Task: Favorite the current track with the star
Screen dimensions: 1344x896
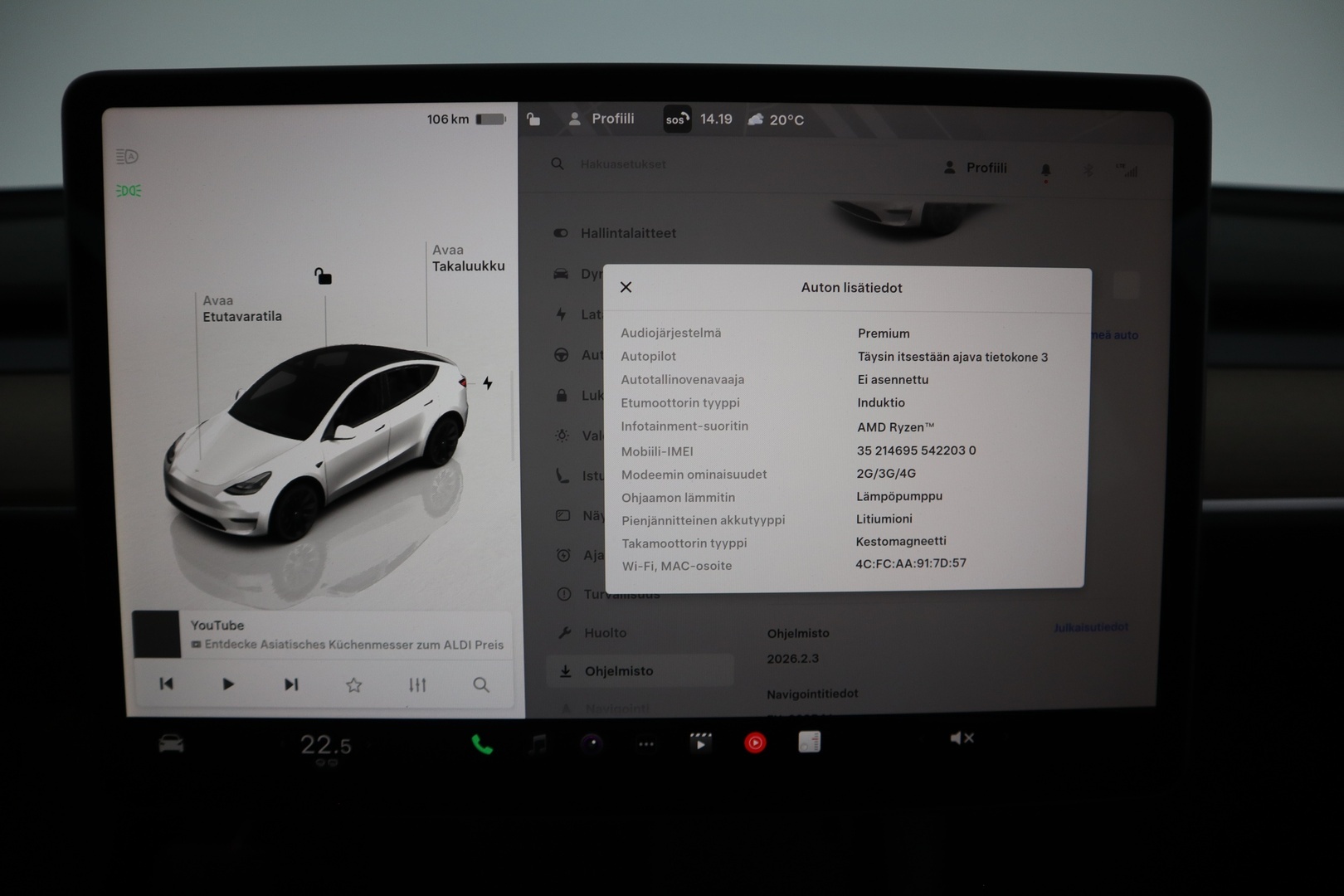Action: [354, 685]
